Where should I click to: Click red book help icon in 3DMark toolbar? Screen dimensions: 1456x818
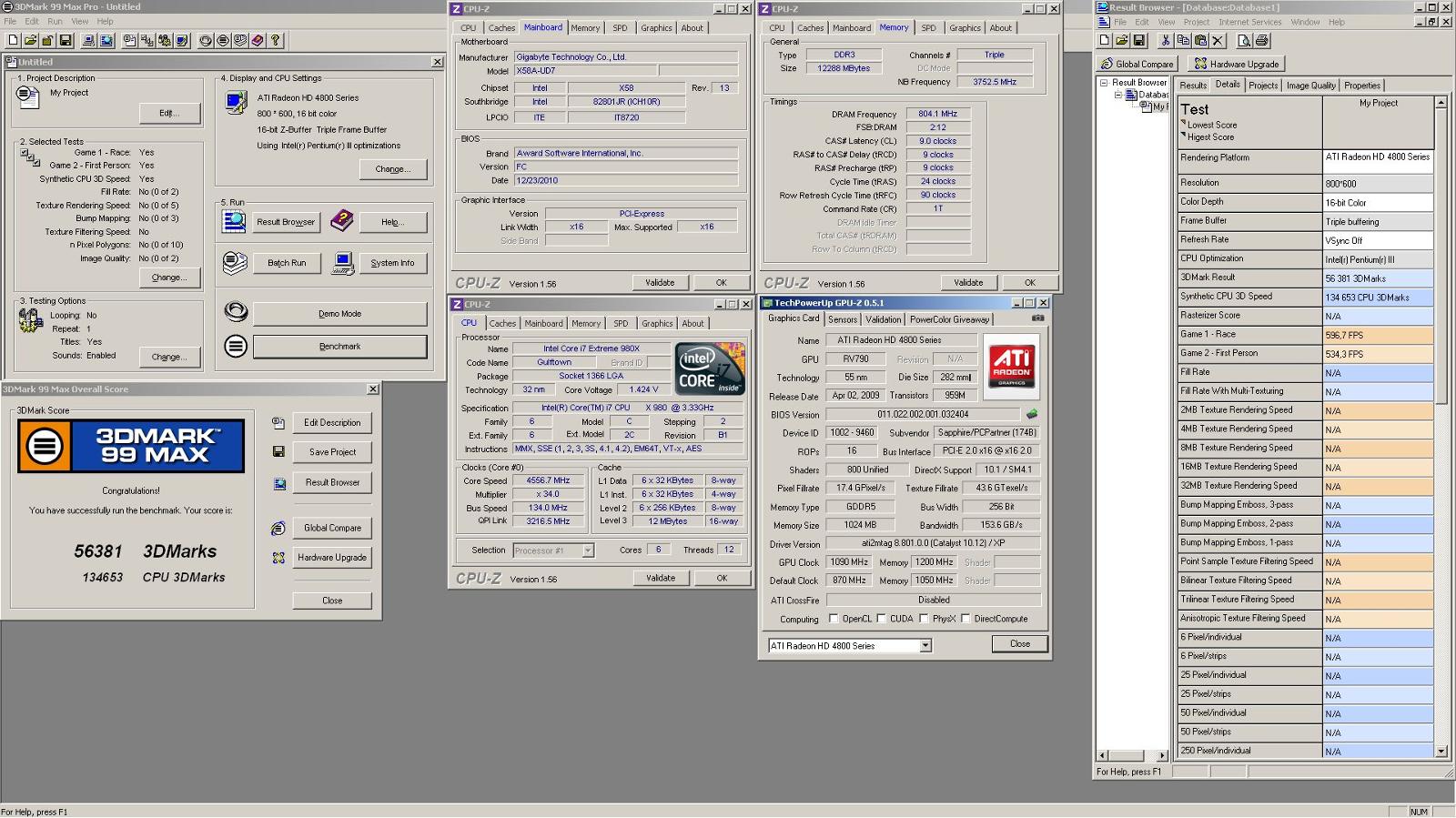(258, 40)
